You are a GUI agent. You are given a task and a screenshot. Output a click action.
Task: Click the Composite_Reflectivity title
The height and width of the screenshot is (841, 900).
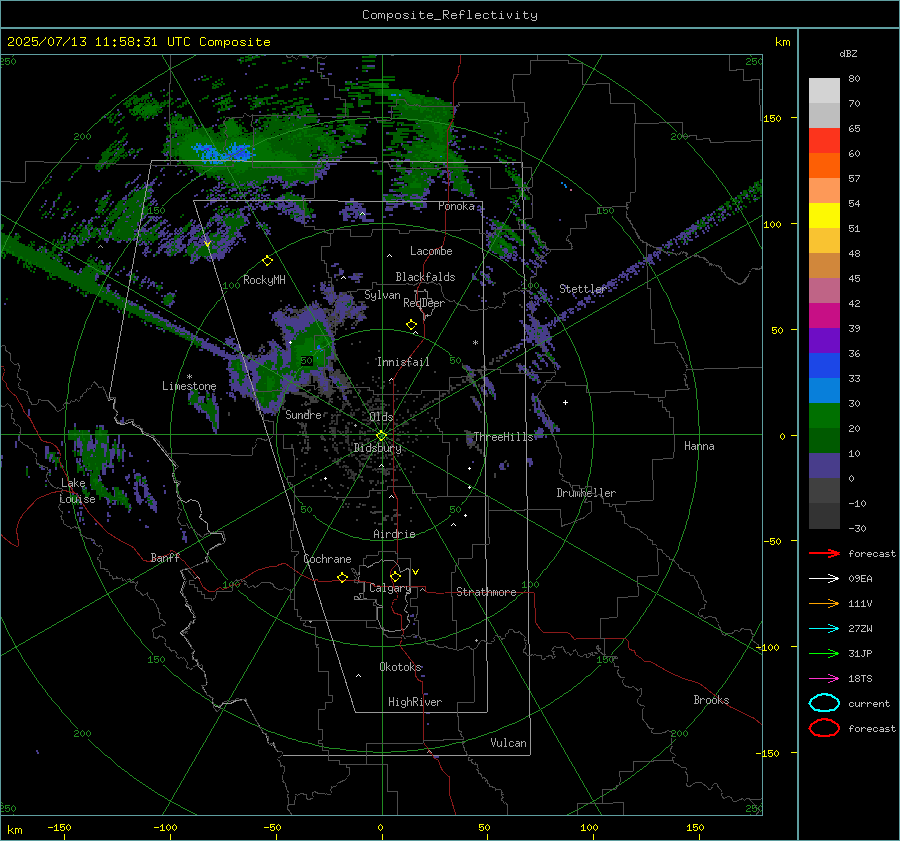449,15
